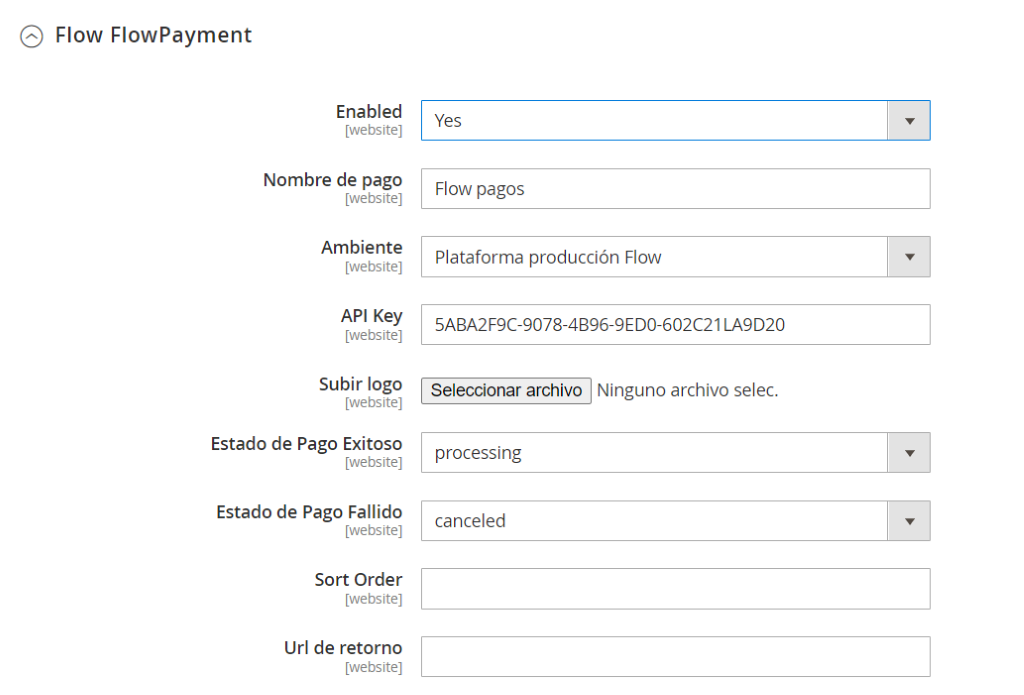
Task: Click the Nombre de pago label
Action: (332, 180)
